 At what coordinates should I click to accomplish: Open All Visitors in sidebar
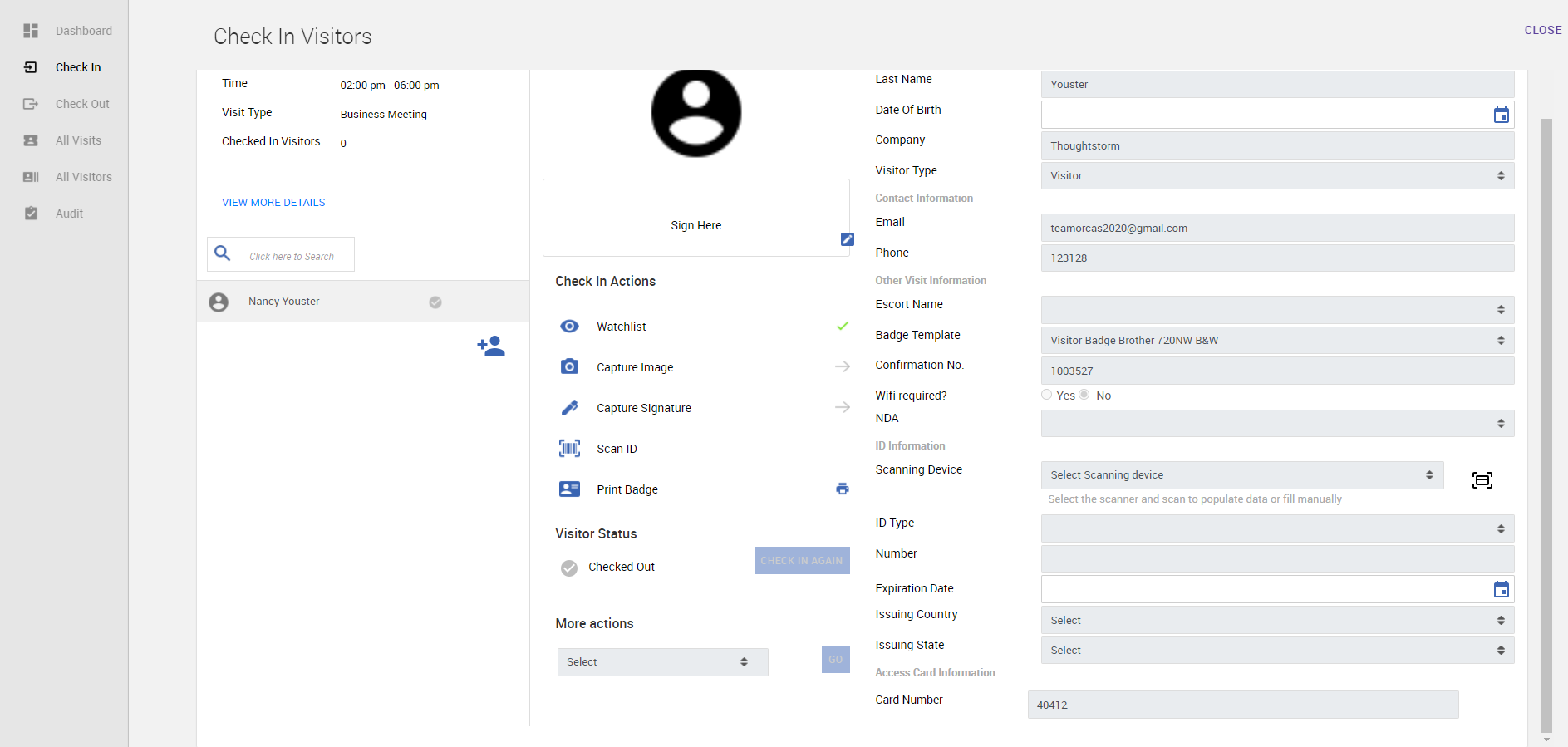pyautogui.click(x=83, y=177)
